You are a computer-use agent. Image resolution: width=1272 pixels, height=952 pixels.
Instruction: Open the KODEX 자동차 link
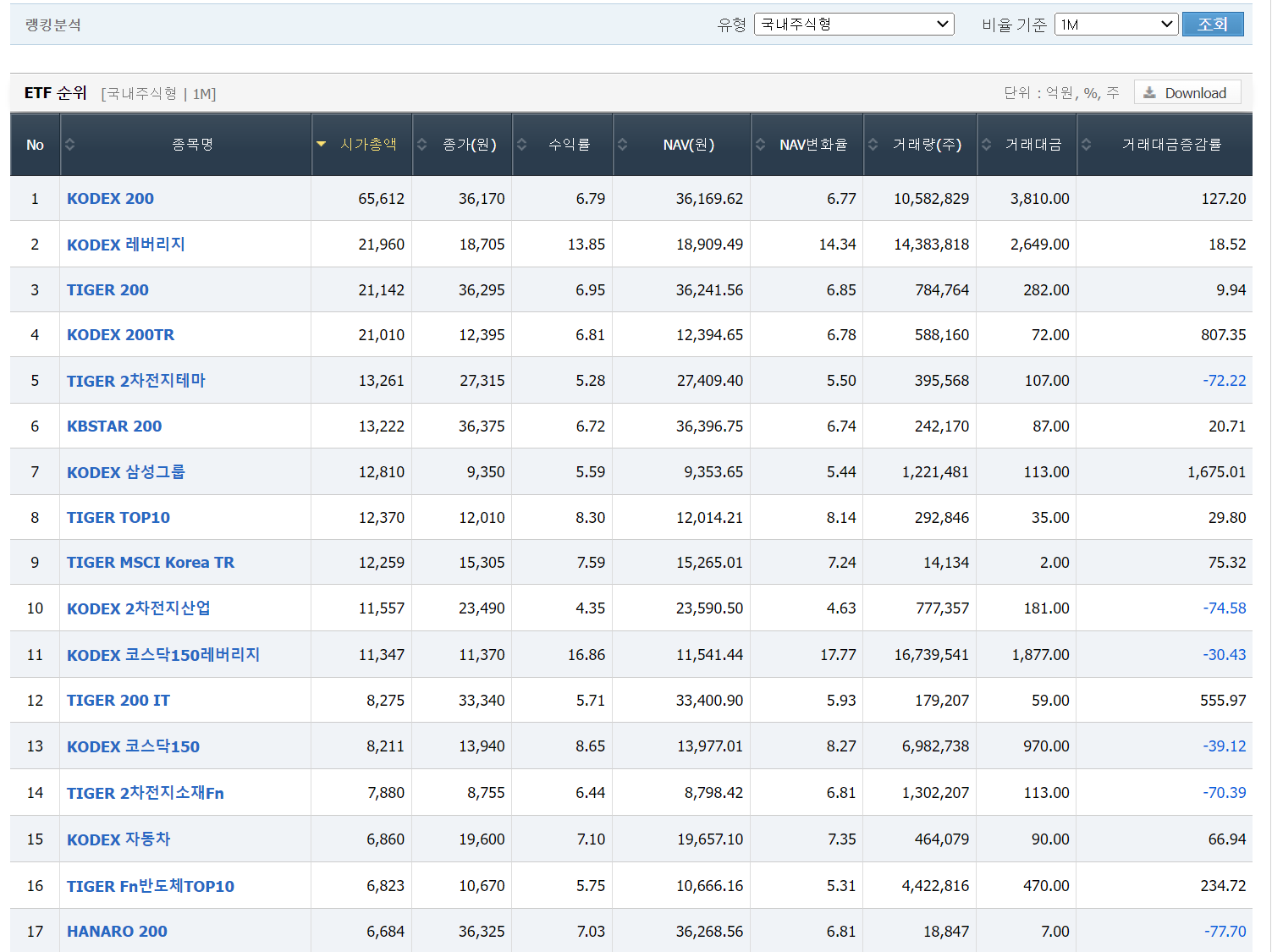tap(118, 839)
